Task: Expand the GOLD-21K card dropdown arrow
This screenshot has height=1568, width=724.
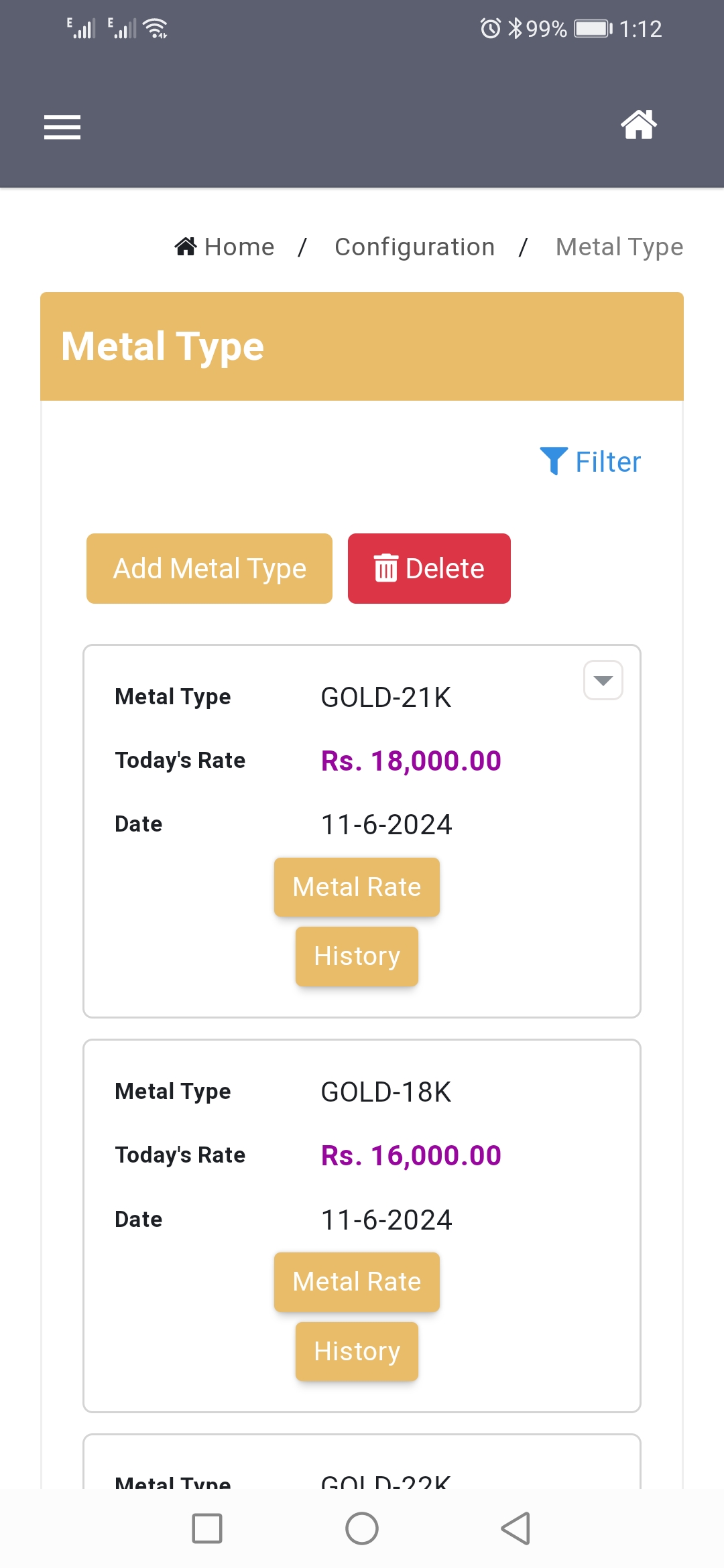Action: coord(603,680)
